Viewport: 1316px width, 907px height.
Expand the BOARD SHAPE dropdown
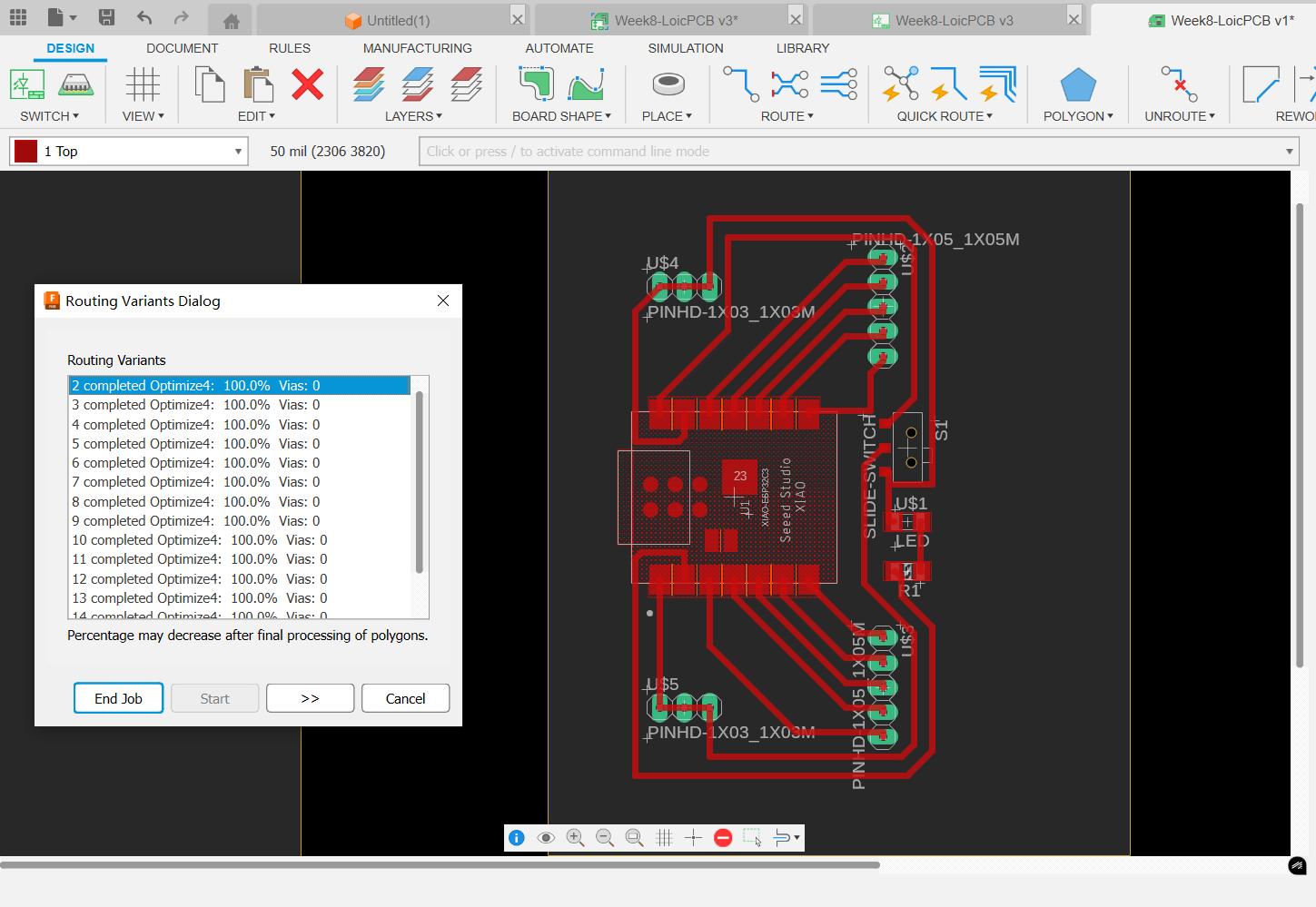coord(561,116)
